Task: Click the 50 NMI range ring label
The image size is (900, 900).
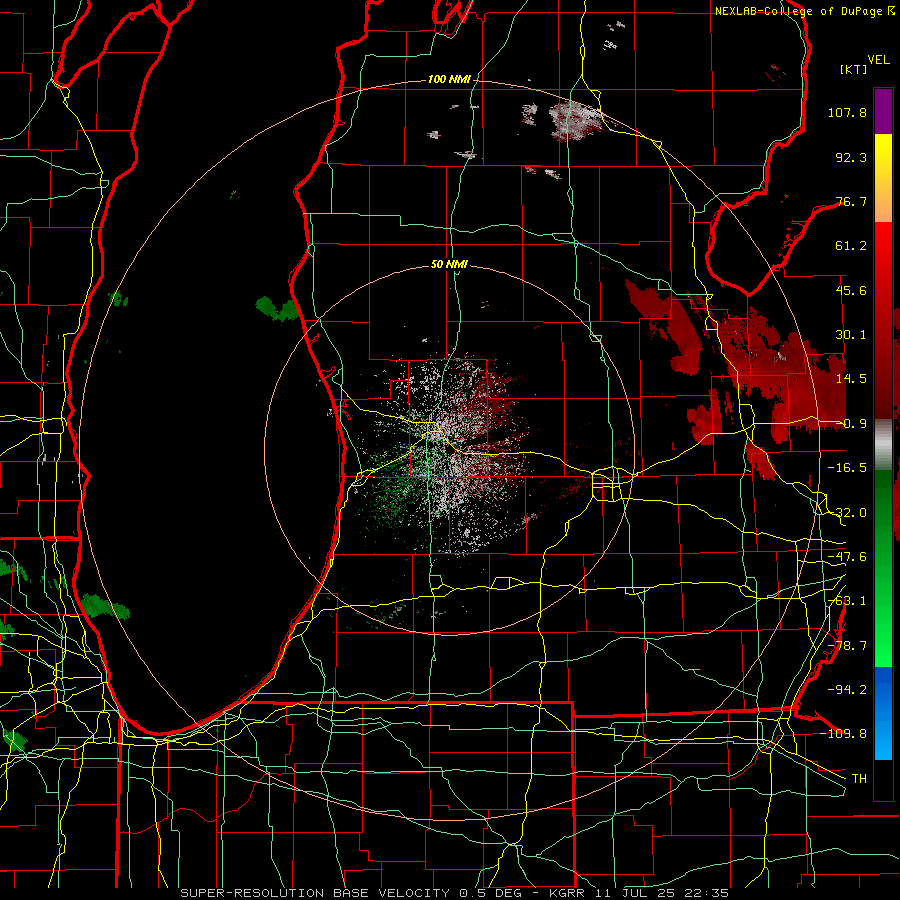Action: pos(449,265)
